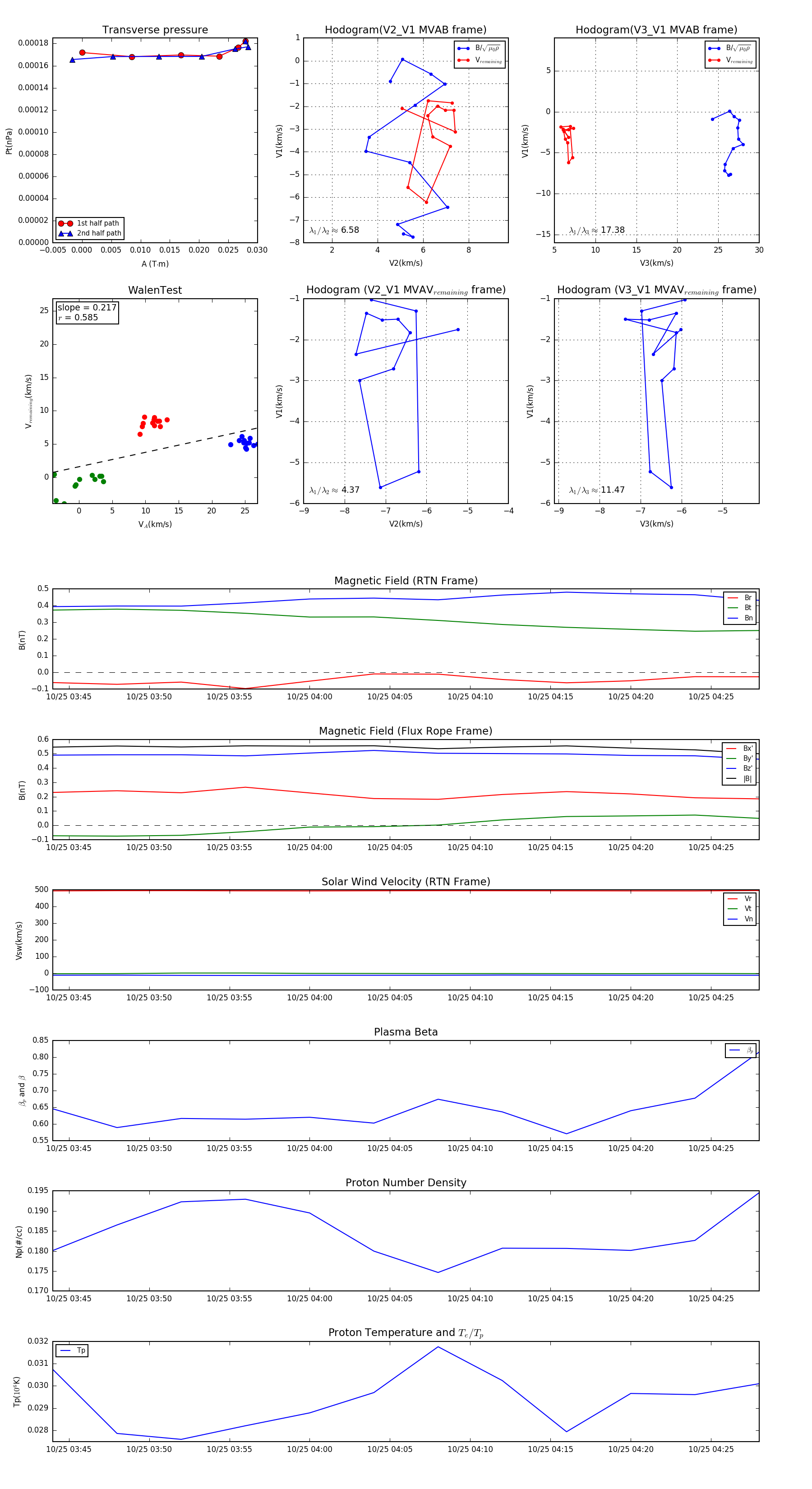
Task: Click the By' legend entry
Action: 740,758
